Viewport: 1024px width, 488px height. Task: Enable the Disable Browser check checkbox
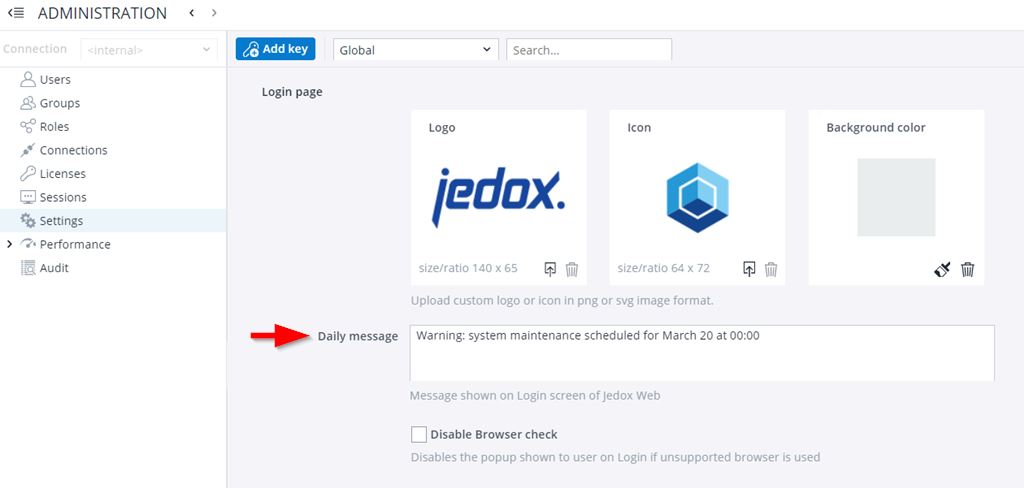pos(419,434)
